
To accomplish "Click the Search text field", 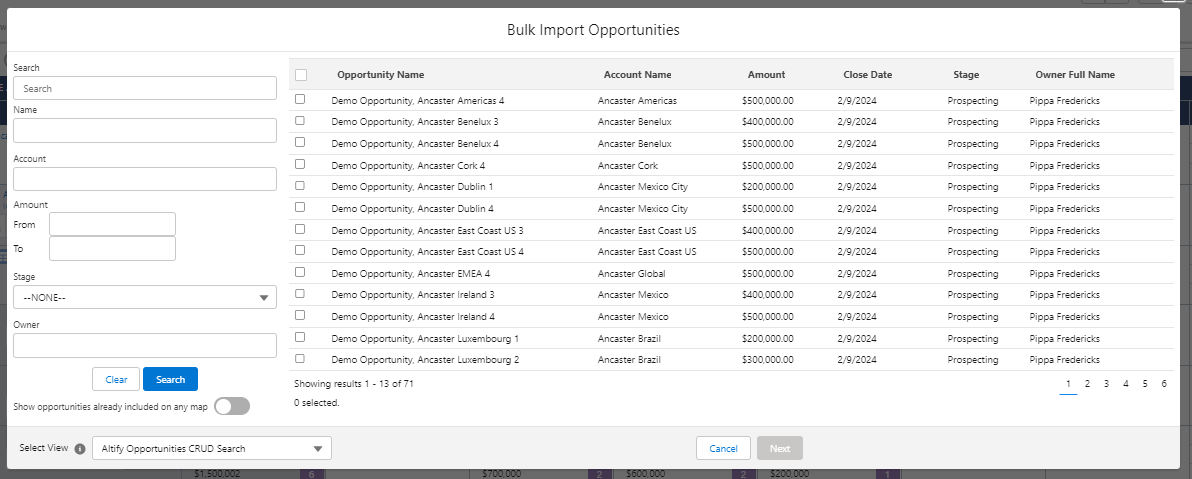I will pos(144,88).
